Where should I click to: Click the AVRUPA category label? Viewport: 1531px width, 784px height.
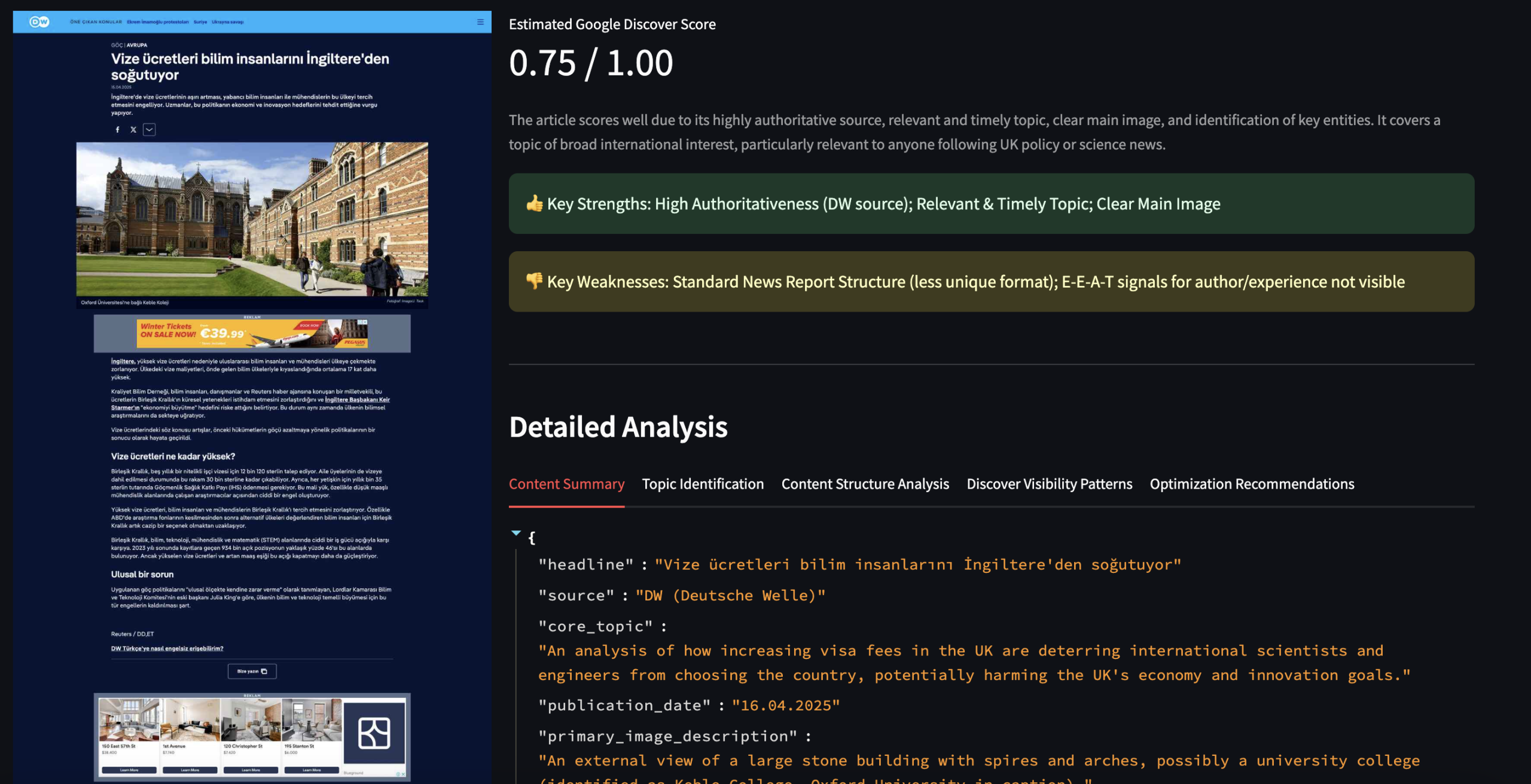(137, 45)
